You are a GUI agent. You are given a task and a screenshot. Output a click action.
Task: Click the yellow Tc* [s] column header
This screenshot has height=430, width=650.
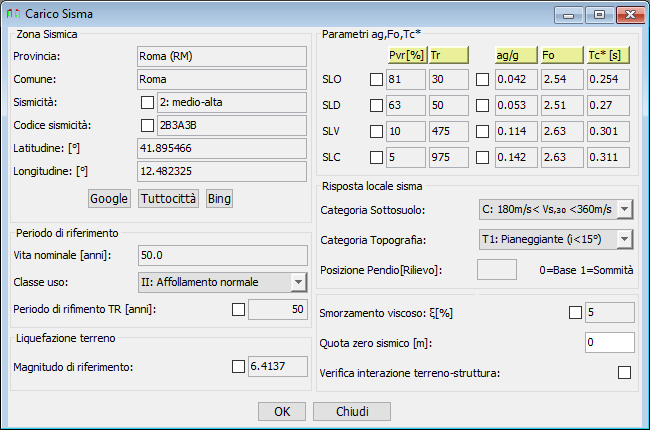pos(608,55)
